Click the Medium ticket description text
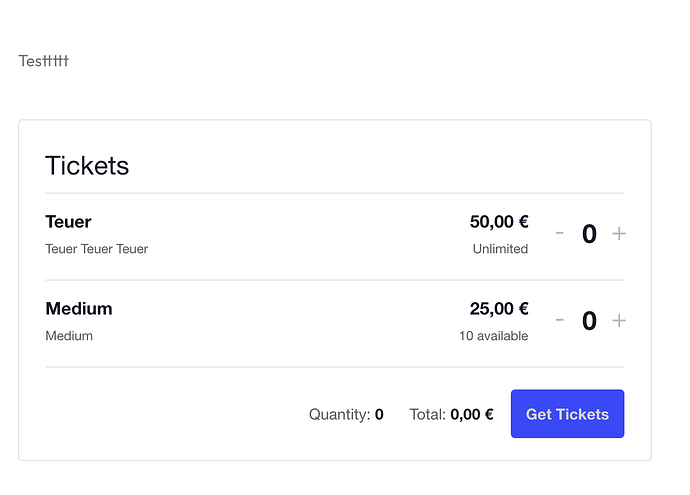The image size is (690, 495). point(69,336)
